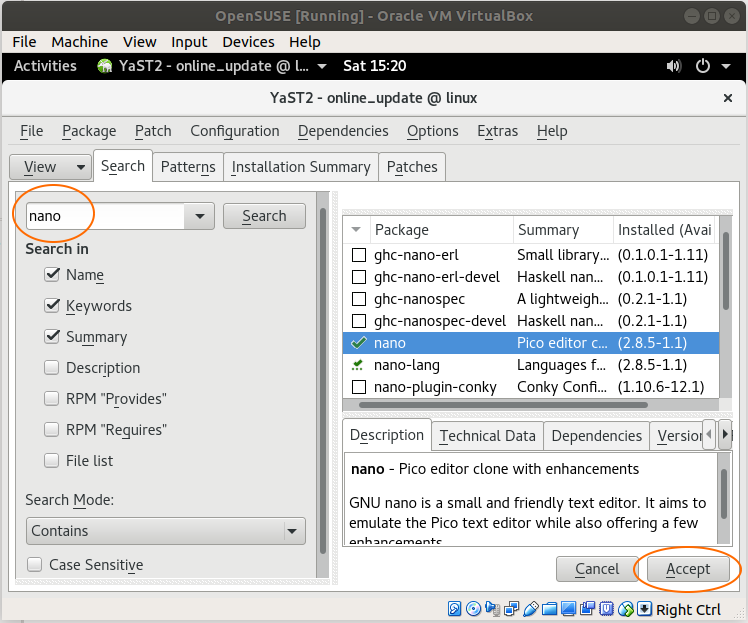This screenshot has width=748, height=623.
Task: Open the Search Mode Contains combo box
Action: (x=166, y=531)
